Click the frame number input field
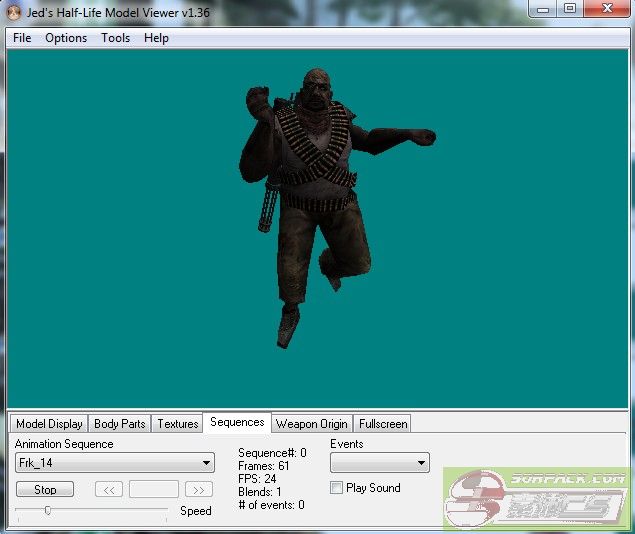Viewport: 635px width, 534px height. click(x=153, y=490)
